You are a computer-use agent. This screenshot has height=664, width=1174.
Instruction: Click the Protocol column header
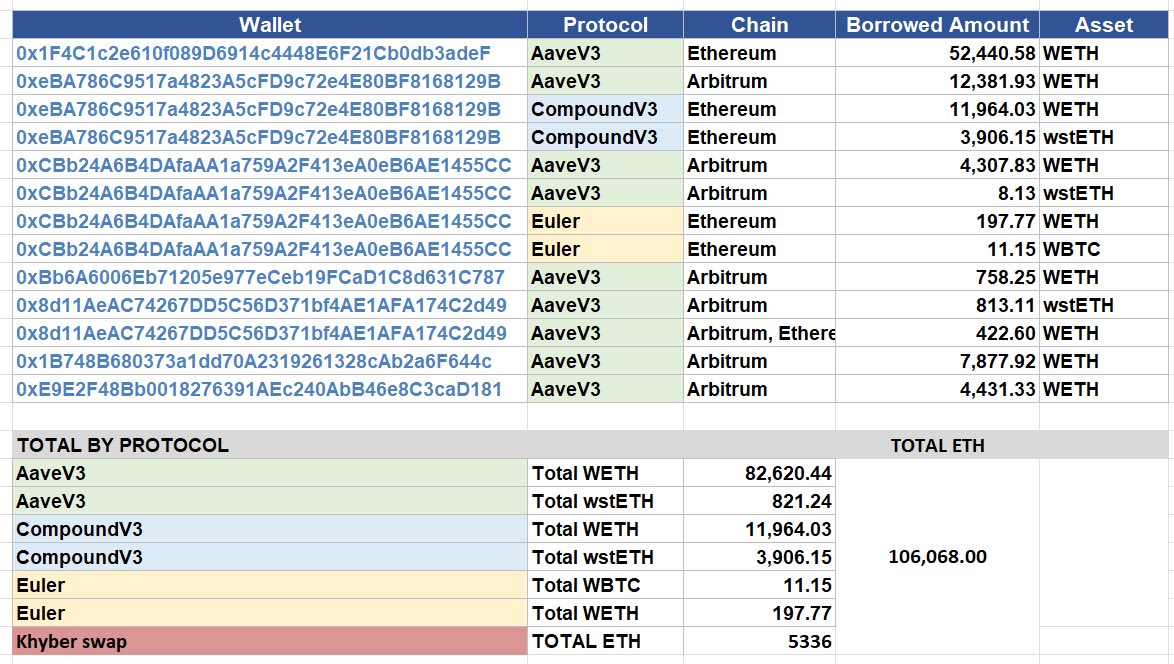coord(605,25)
